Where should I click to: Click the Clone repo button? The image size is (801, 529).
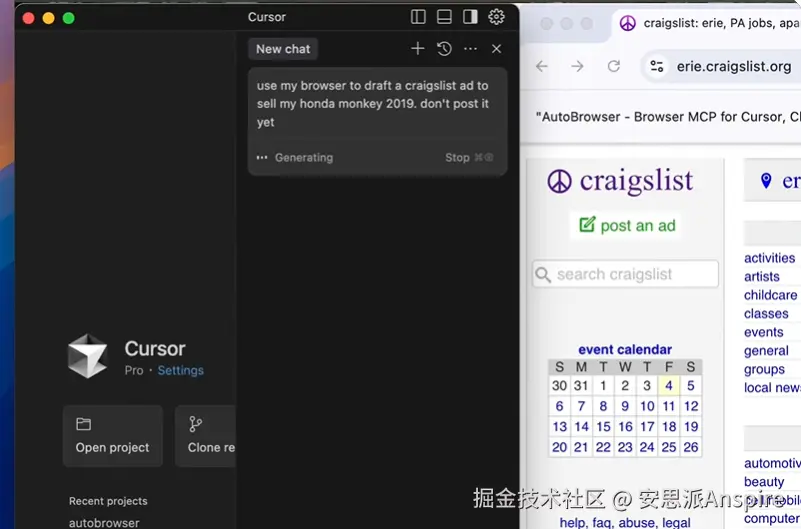click(206, 436)
